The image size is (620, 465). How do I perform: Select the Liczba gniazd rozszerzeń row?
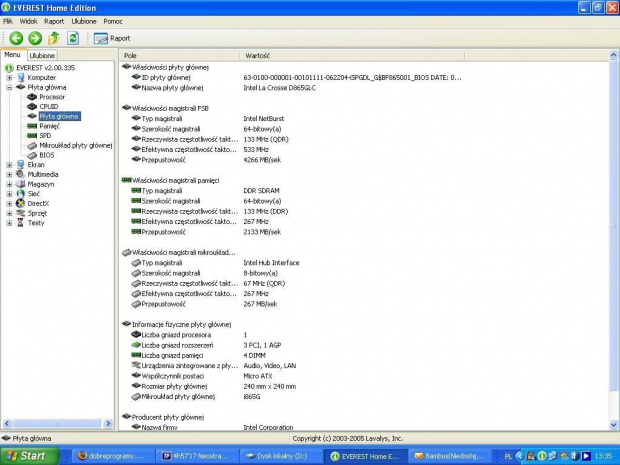point(206,345)
